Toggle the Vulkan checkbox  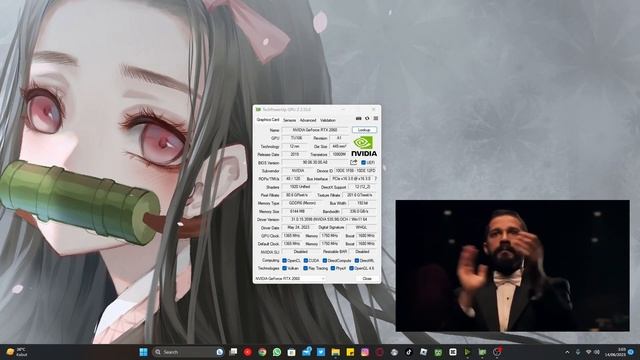coord(284,268)
